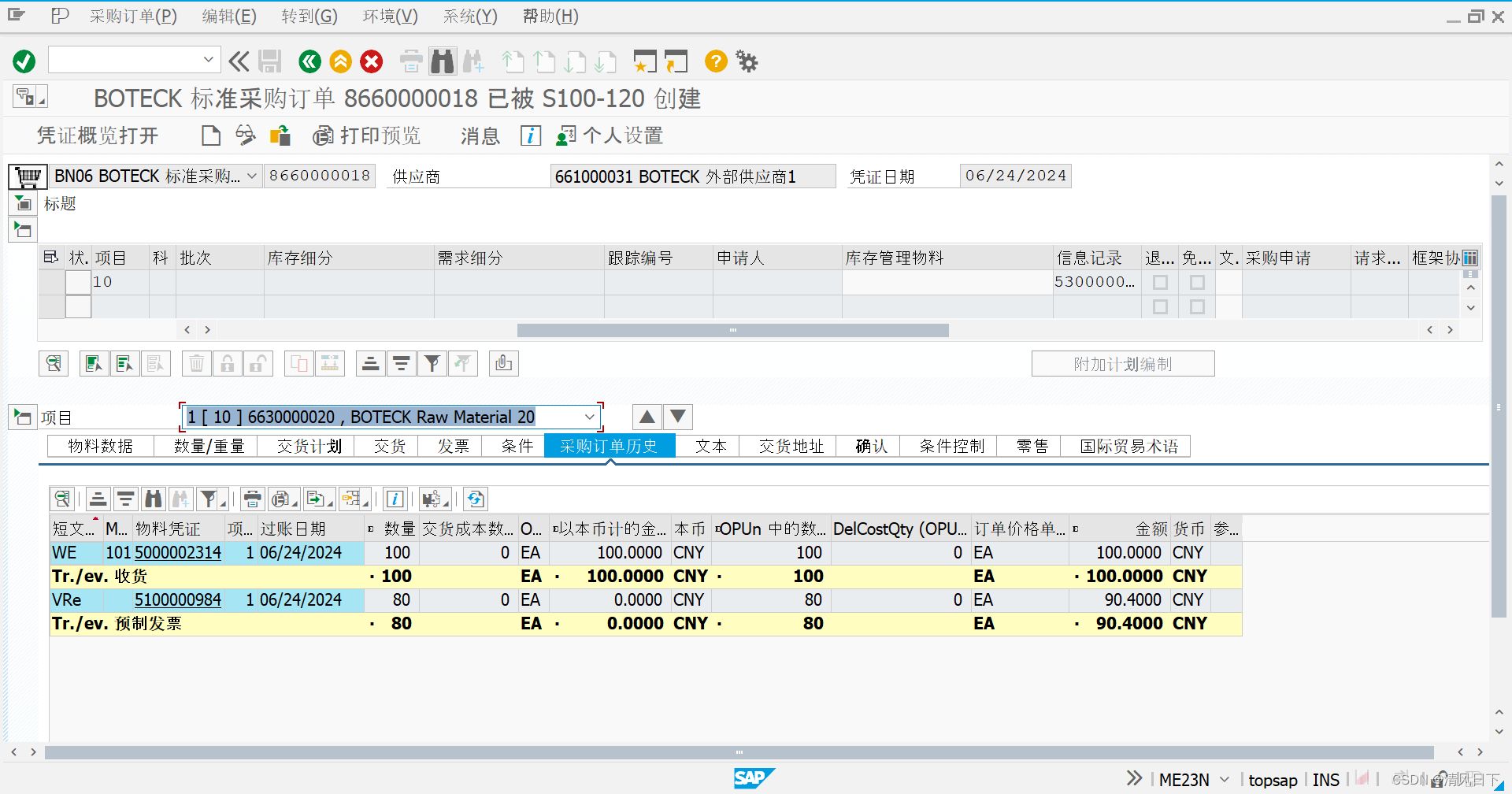Open filter dropdown in history toolbar
The width and height of the screenshot is (1512, 794).
[213, 499]
